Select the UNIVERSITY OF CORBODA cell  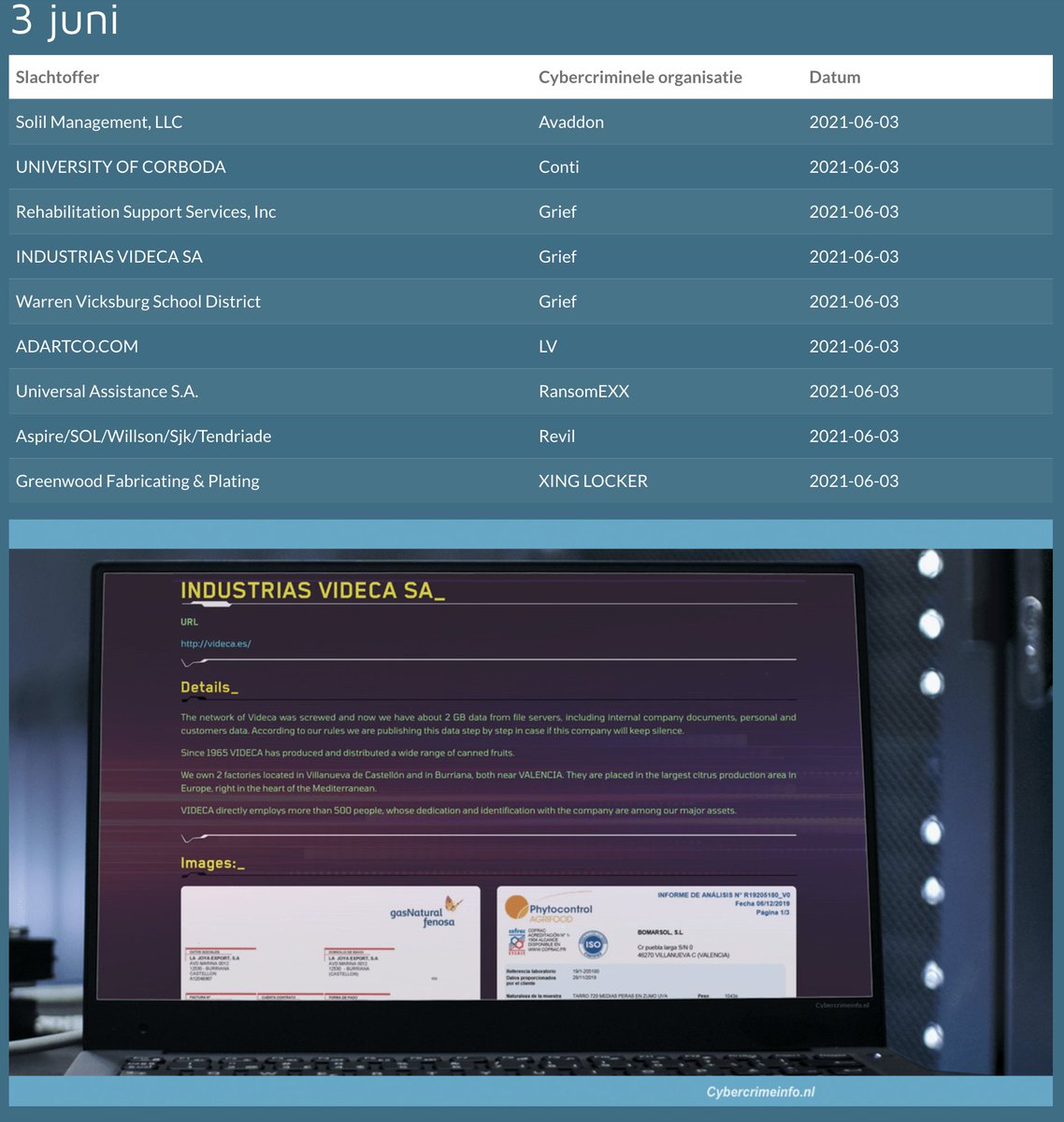coord(121,167)
